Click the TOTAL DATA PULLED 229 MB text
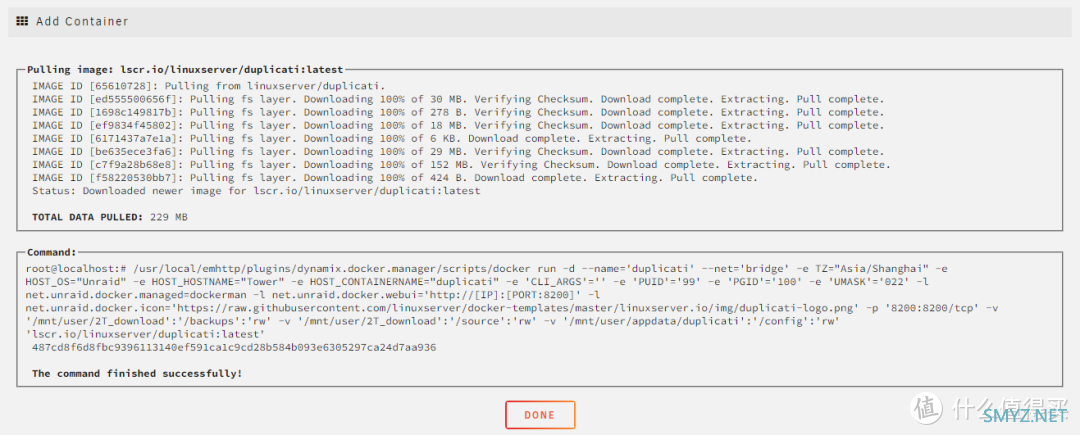The width and height of the screenshot is (1080, 435). tap(110, 217)
